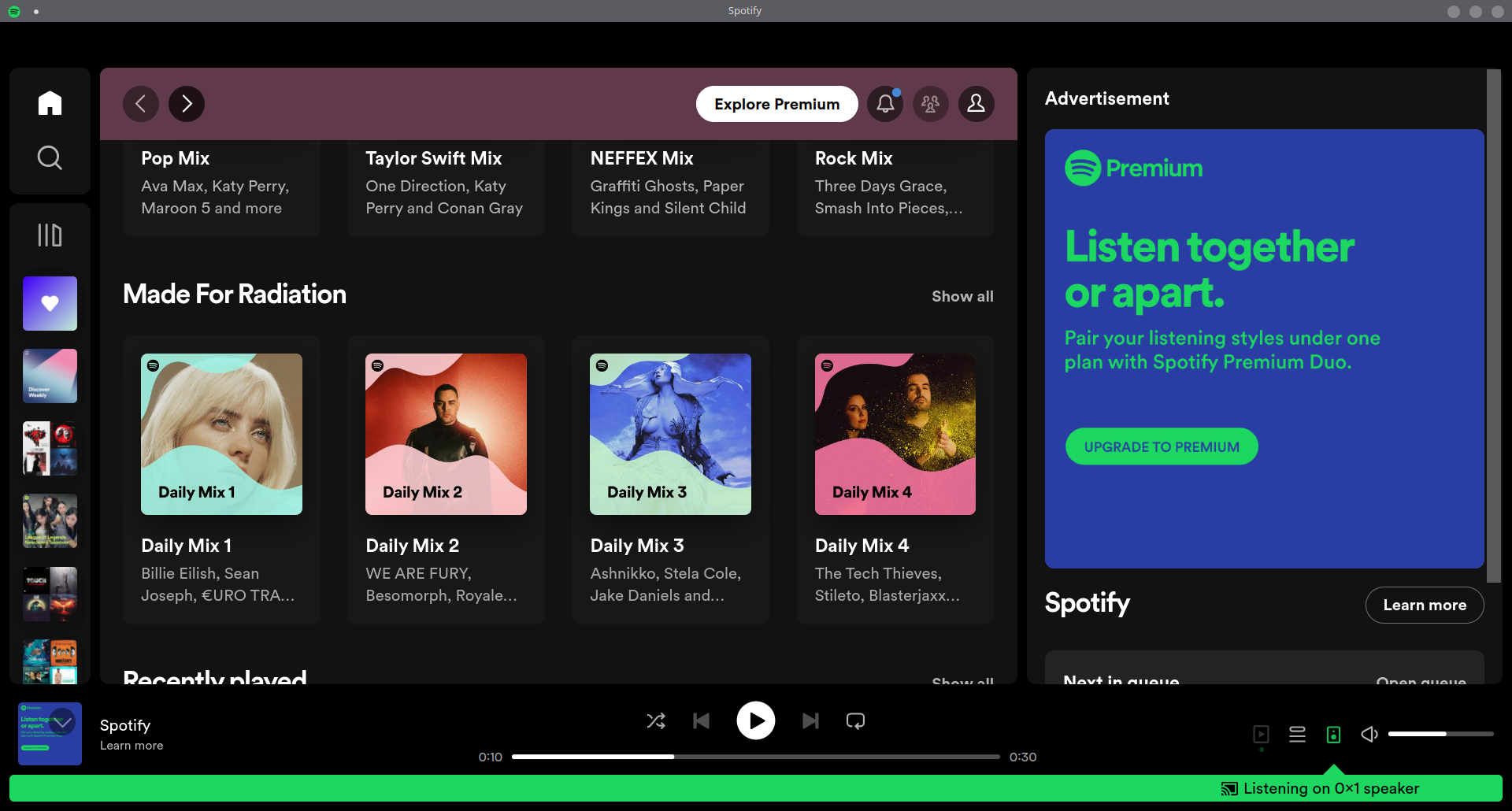Open Friend Activity icon
Viewport: 1512px width, 811px height.
pyautogui.click(x=931, y=104)
